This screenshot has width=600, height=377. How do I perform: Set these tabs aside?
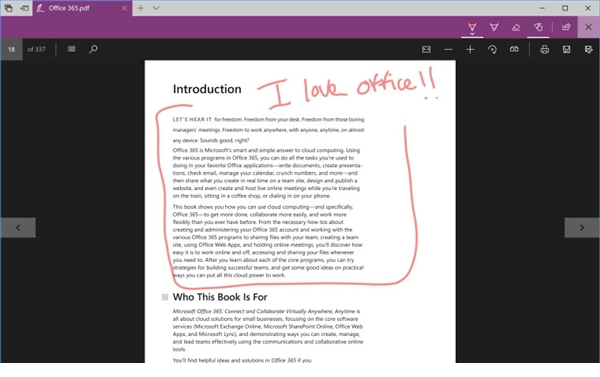click(x=24, y=8)
